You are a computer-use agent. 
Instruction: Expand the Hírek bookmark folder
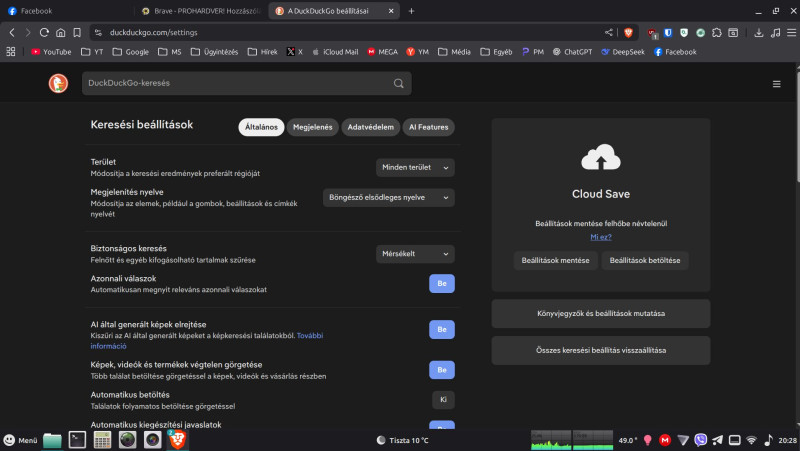pos(263,52)
